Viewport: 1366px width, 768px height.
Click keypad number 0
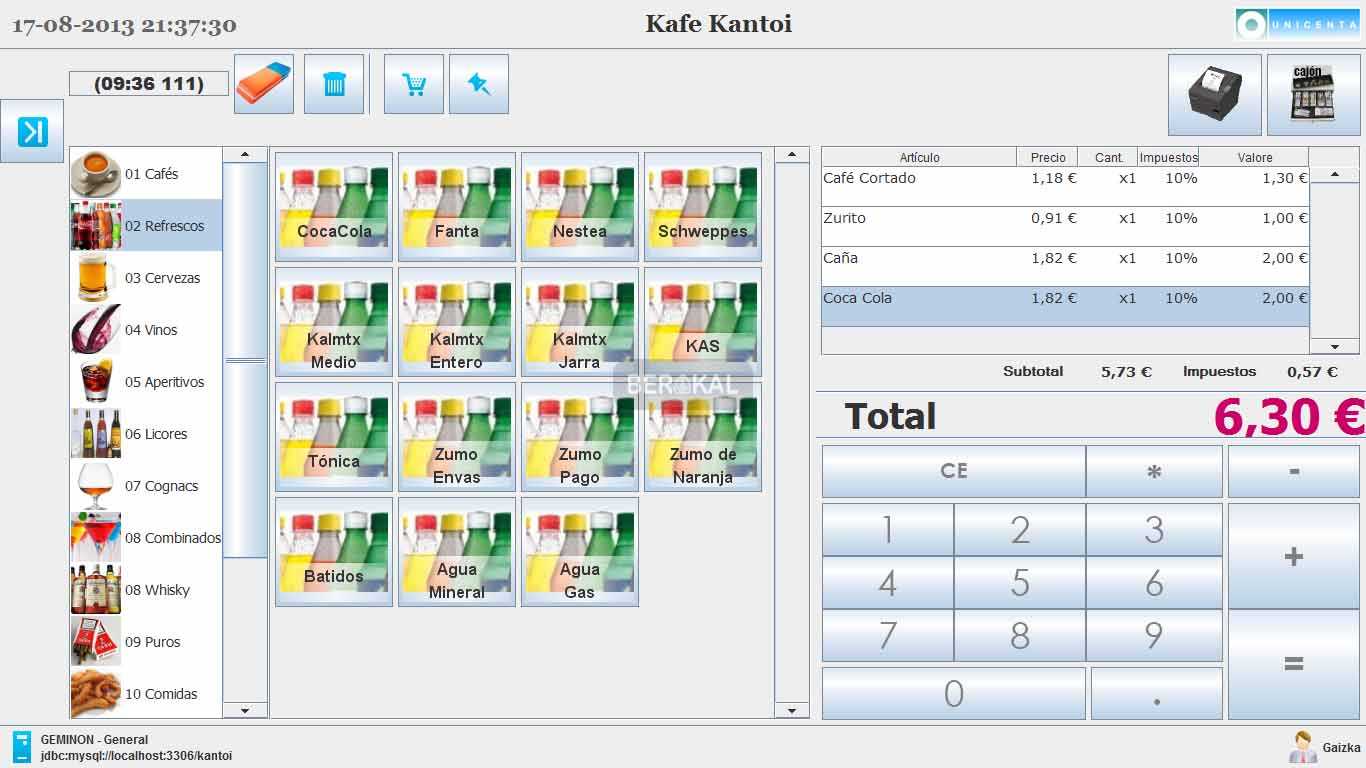coord(954,693)
